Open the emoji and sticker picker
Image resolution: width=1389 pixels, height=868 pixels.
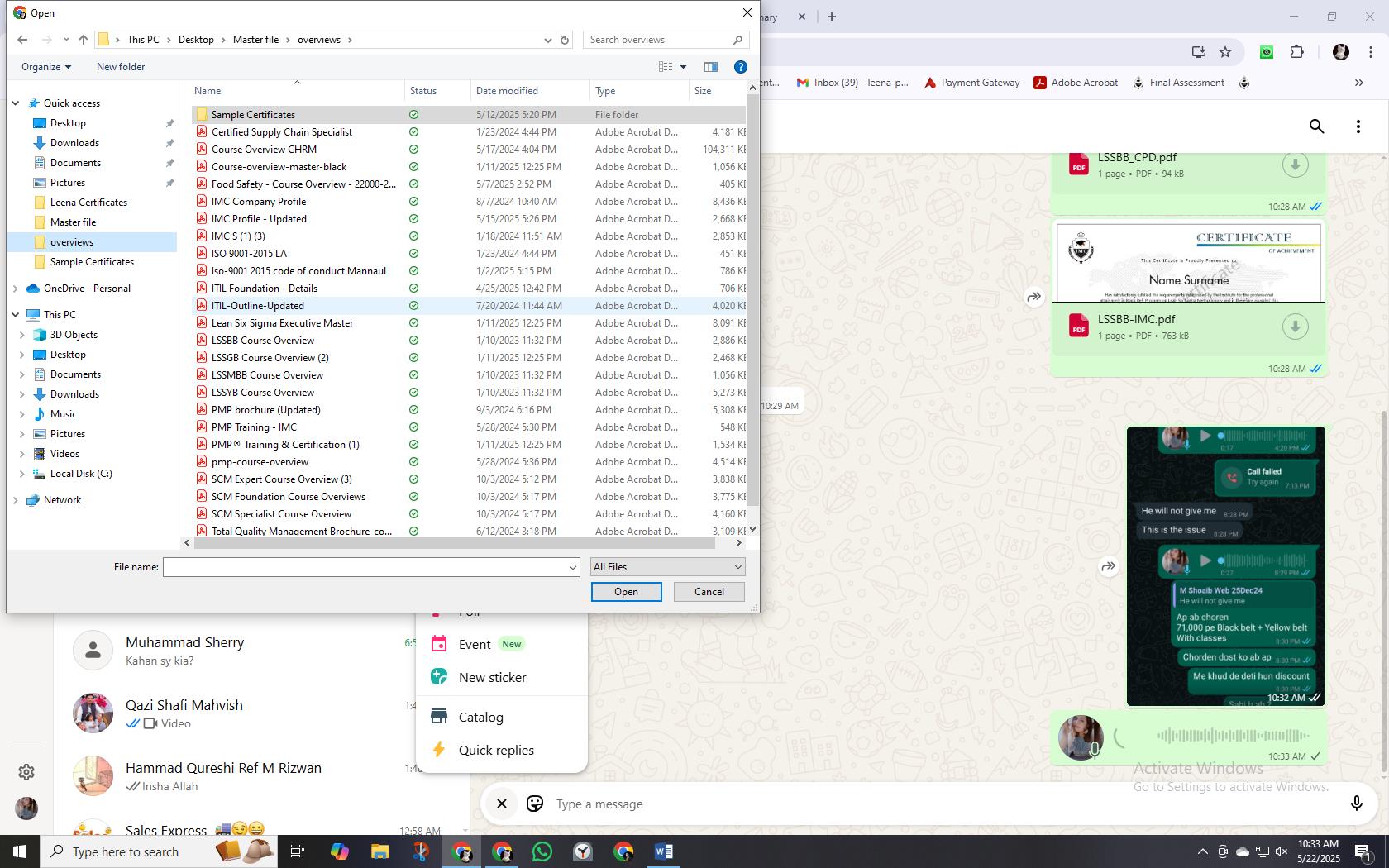pyautogui.click(x=535, y=804)
